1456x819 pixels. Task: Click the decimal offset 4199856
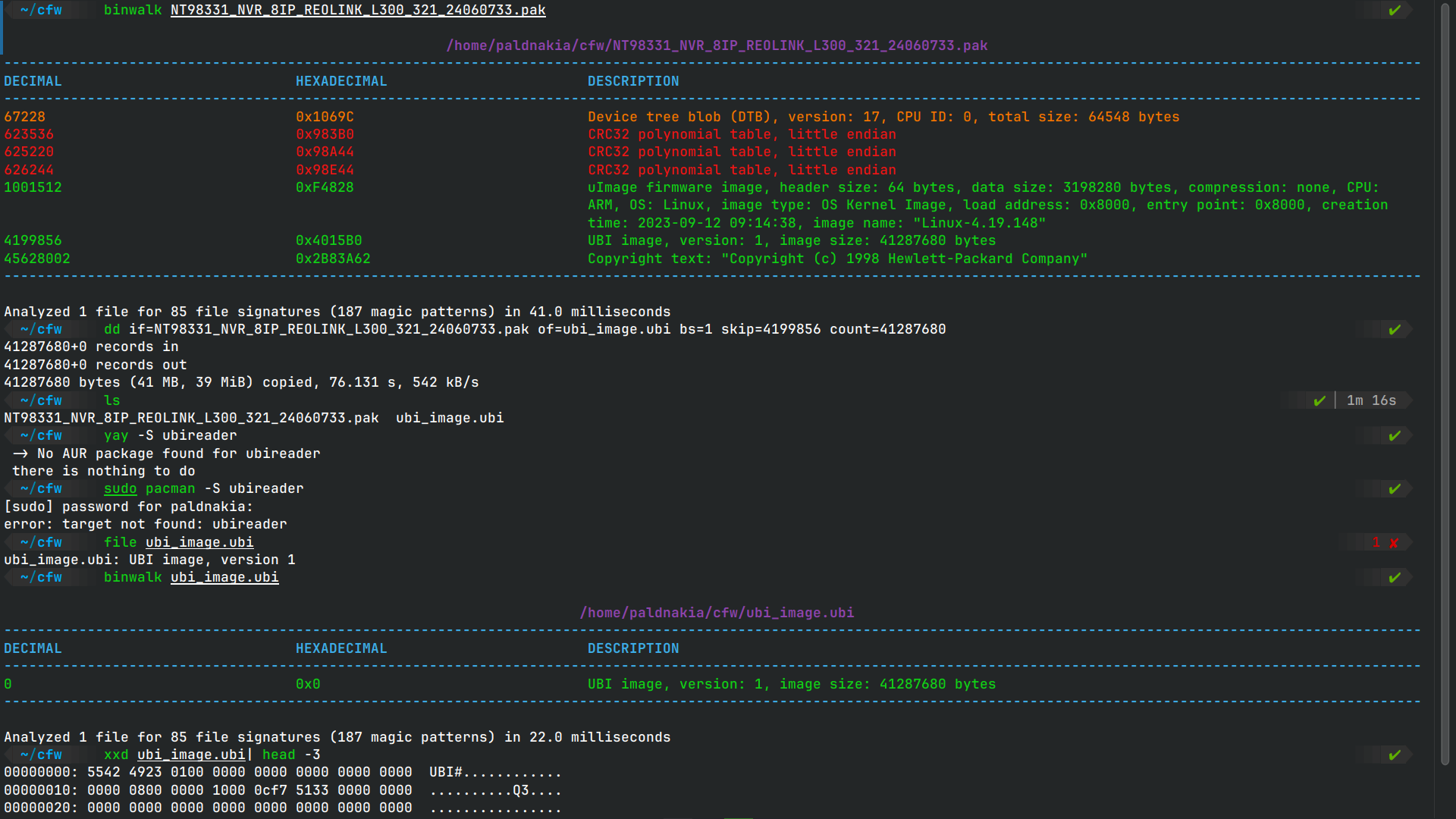(x=33, y=241)
